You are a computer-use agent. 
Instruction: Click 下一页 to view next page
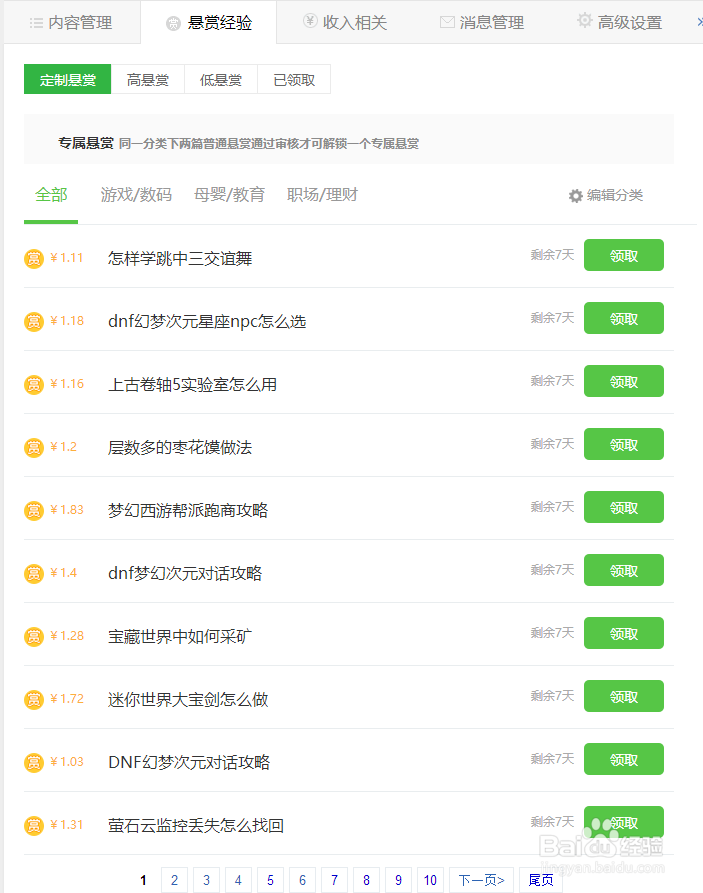point(481,880)
